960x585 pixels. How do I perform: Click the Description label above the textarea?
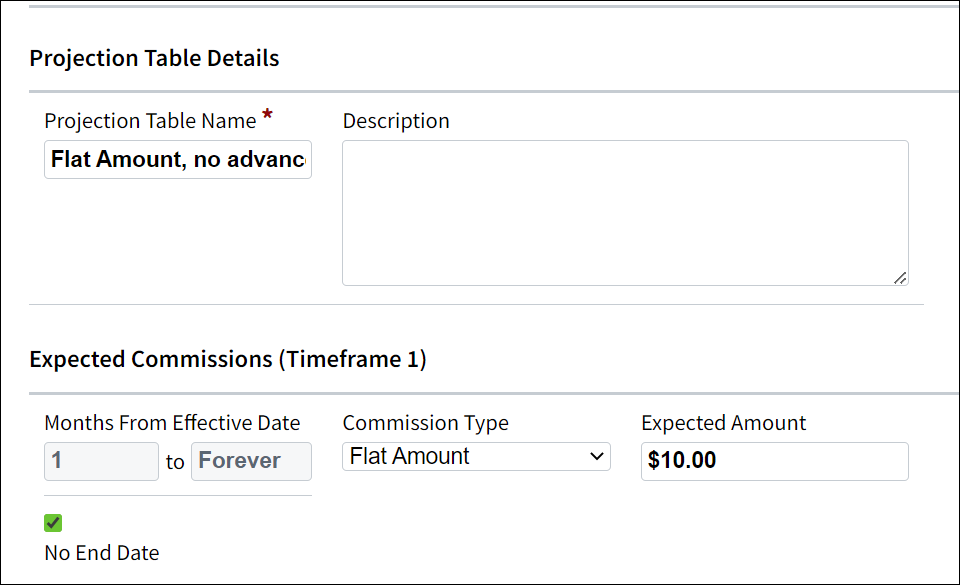point(396,120)
